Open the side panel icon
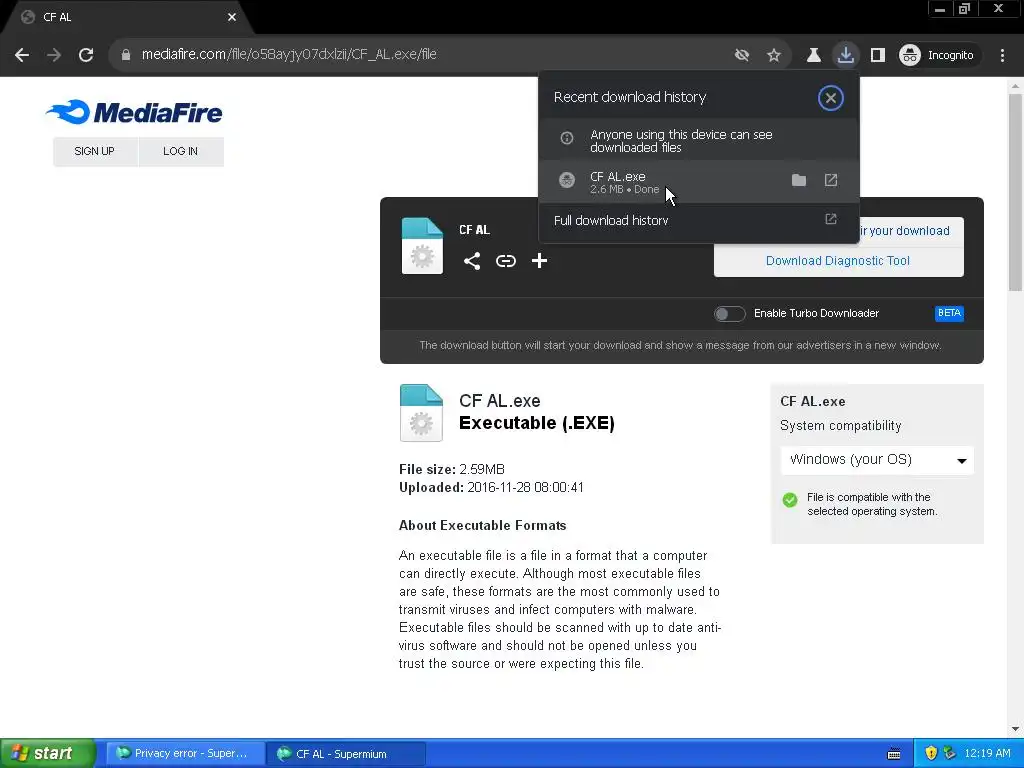 (878, 55)
